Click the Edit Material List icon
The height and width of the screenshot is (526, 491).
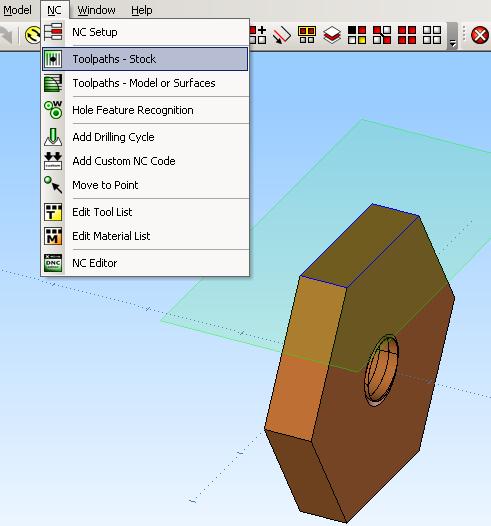(53, 236)
